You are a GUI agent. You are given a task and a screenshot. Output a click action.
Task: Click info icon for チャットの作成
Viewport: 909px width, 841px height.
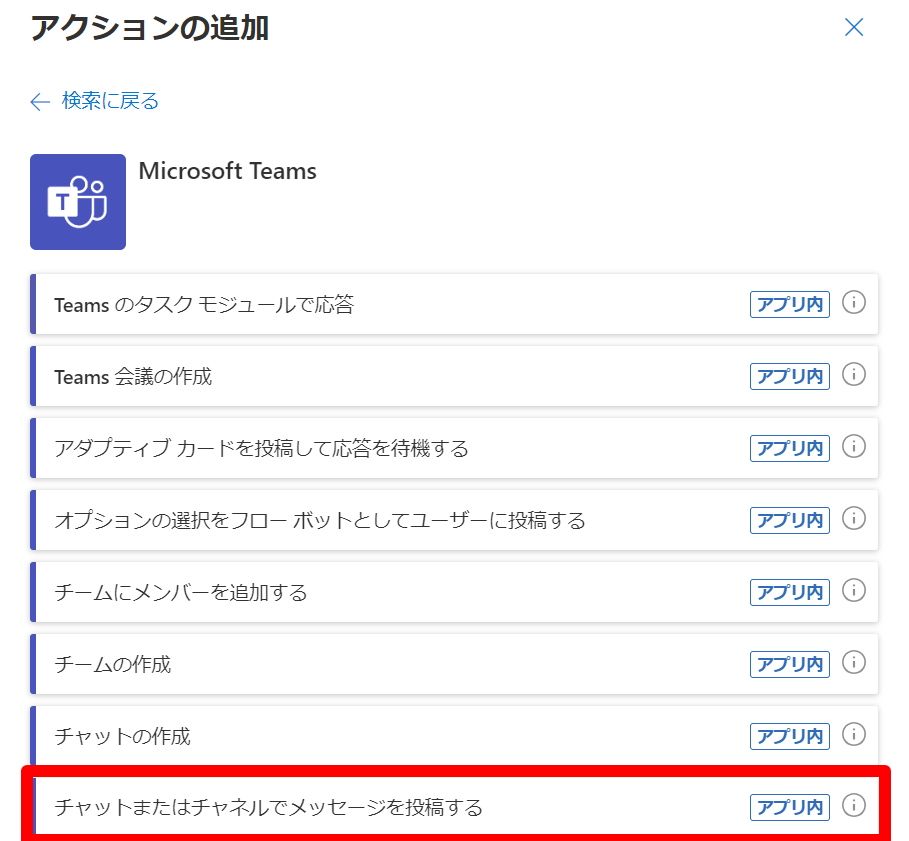click(853, 735)
